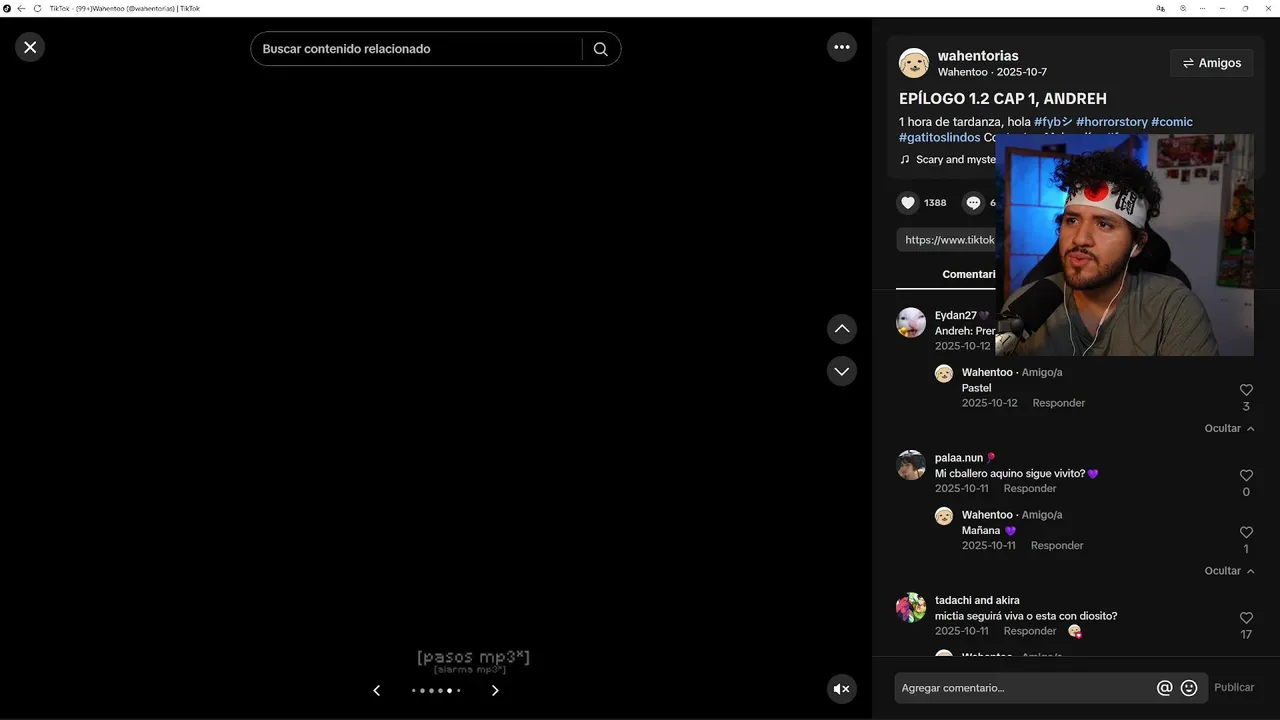This screenshot has height=720, width=1280.
Task: Click the title EPÍLOGO 1.2 CAP 1, ANDREH
Action: click(1003, 99)
